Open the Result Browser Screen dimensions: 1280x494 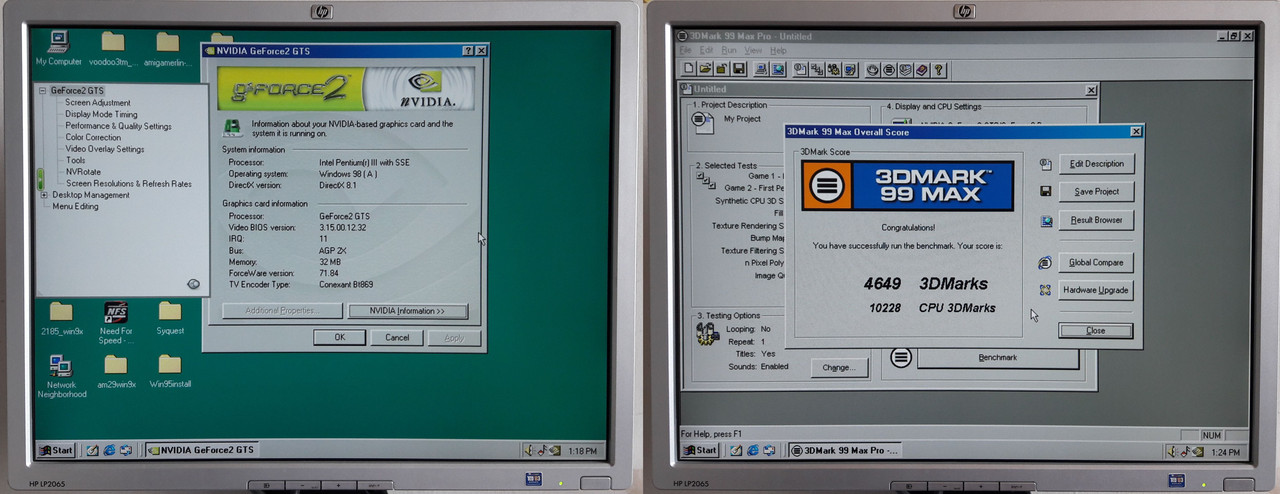(1096, 220)
